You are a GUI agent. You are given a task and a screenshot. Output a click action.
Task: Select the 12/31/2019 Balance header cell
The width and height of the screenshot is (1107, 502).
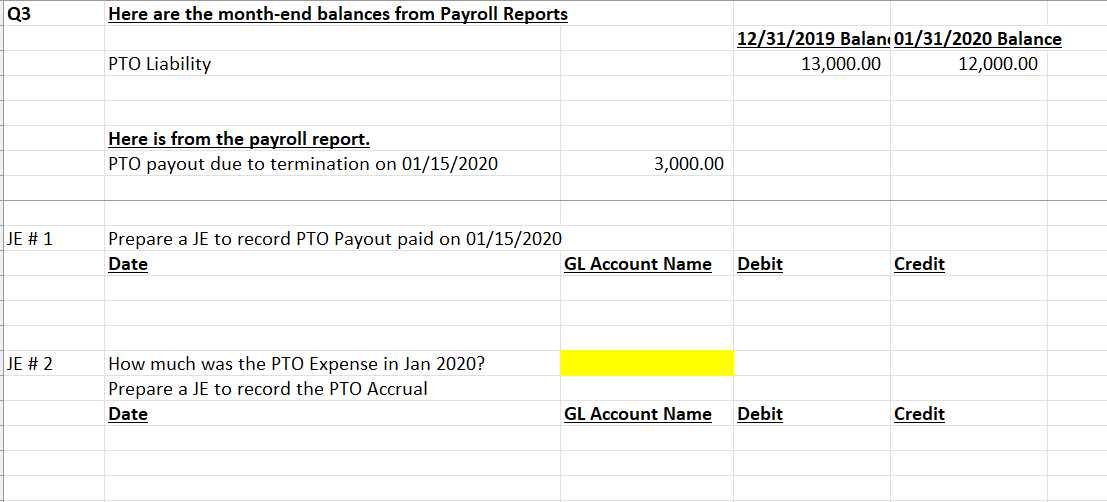tap(811, 39)
